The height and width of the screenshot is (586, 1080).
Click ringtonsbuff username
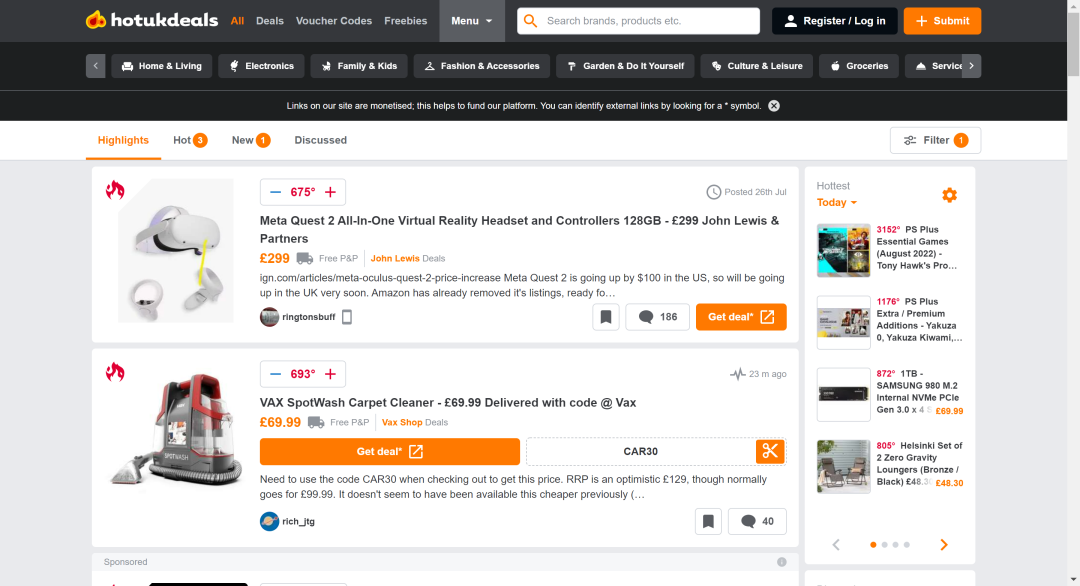click(x=309, y=317)
